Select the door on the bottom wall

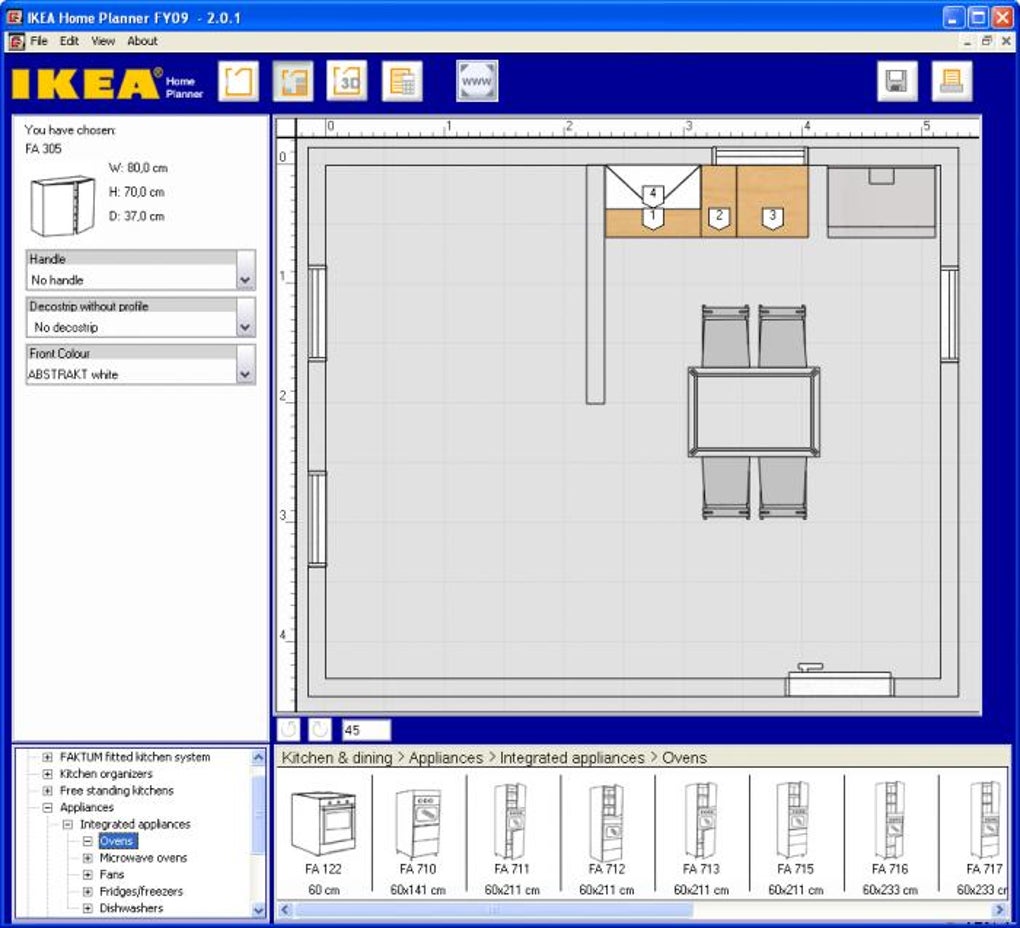839,681
